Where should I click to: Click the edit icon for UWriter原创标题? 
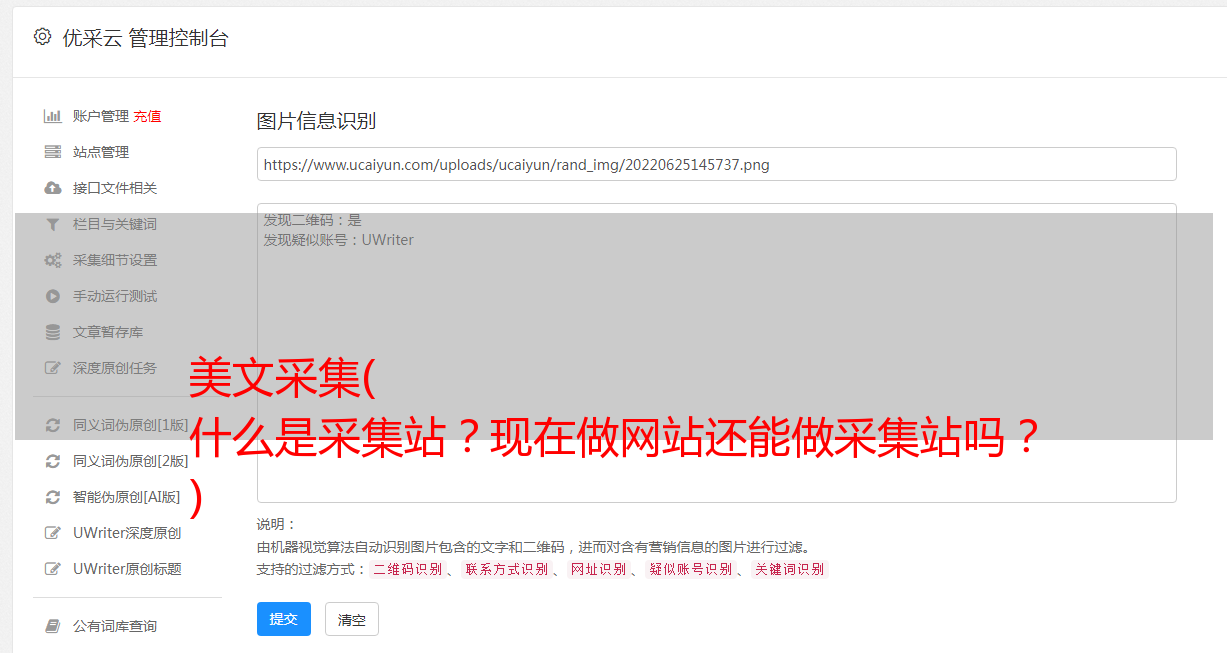53,569
